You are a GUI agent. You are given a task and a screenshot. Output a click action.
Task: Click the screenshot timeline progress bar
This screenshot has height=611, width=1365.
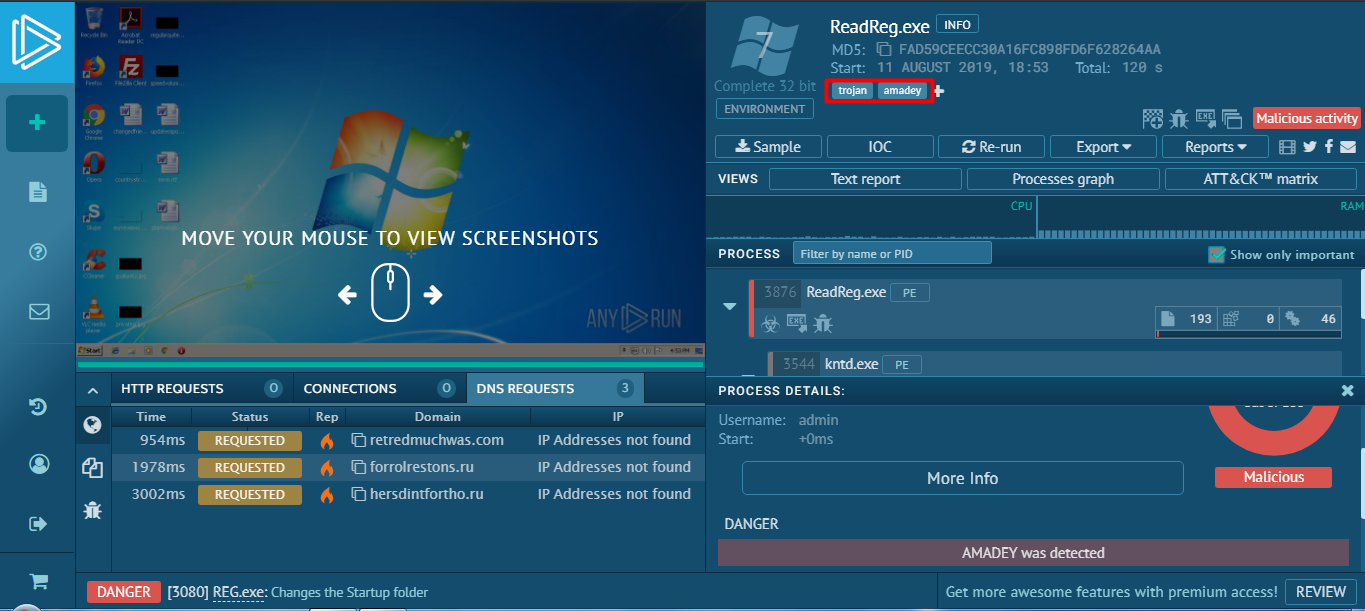click(x=390, y=365)
